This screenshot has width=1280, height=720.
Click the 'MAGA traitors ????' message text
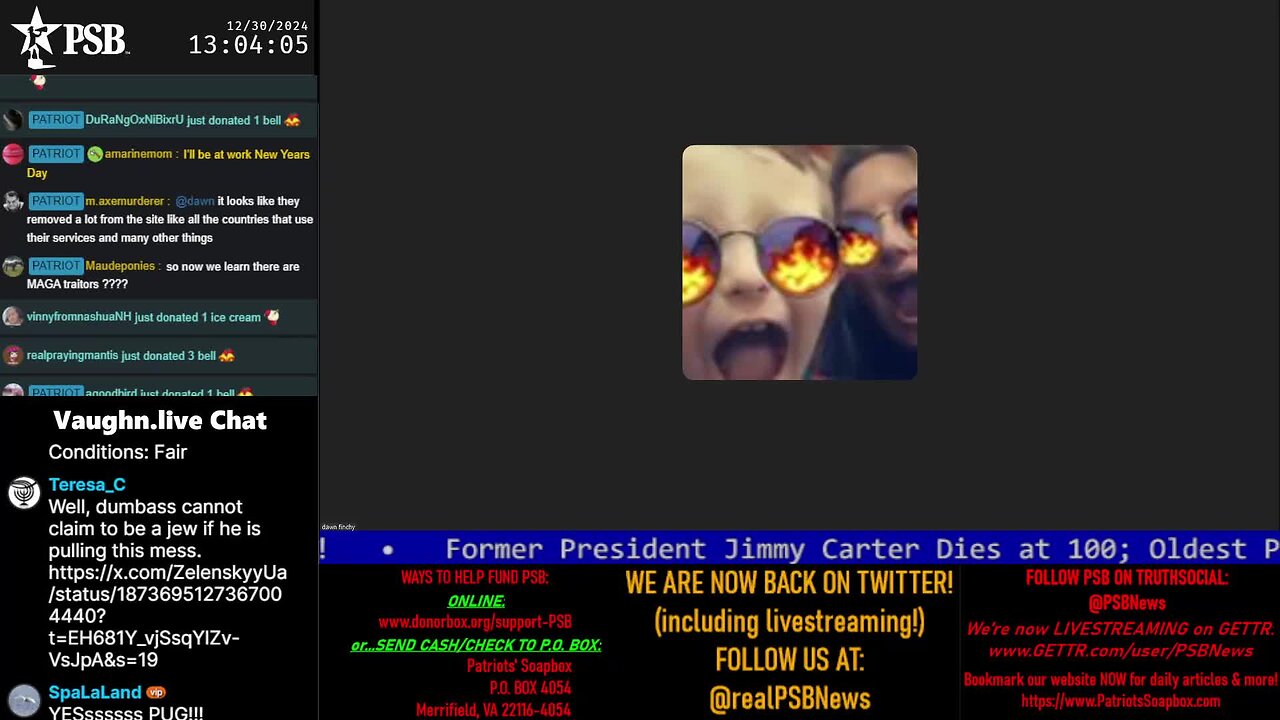(77, 284)
